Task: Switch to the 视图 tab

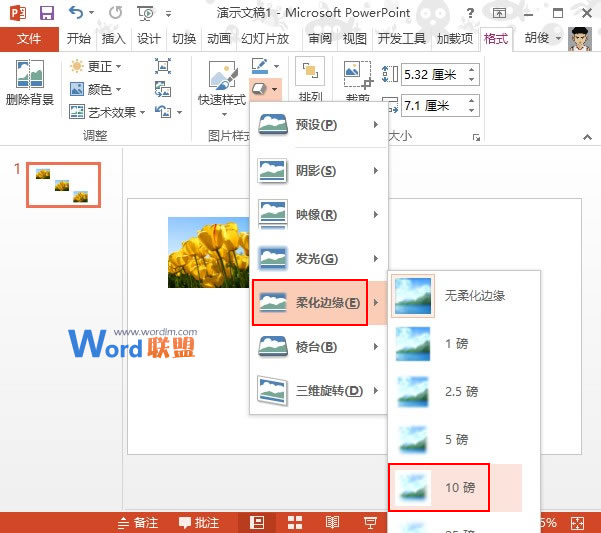Action: (355, 38)
